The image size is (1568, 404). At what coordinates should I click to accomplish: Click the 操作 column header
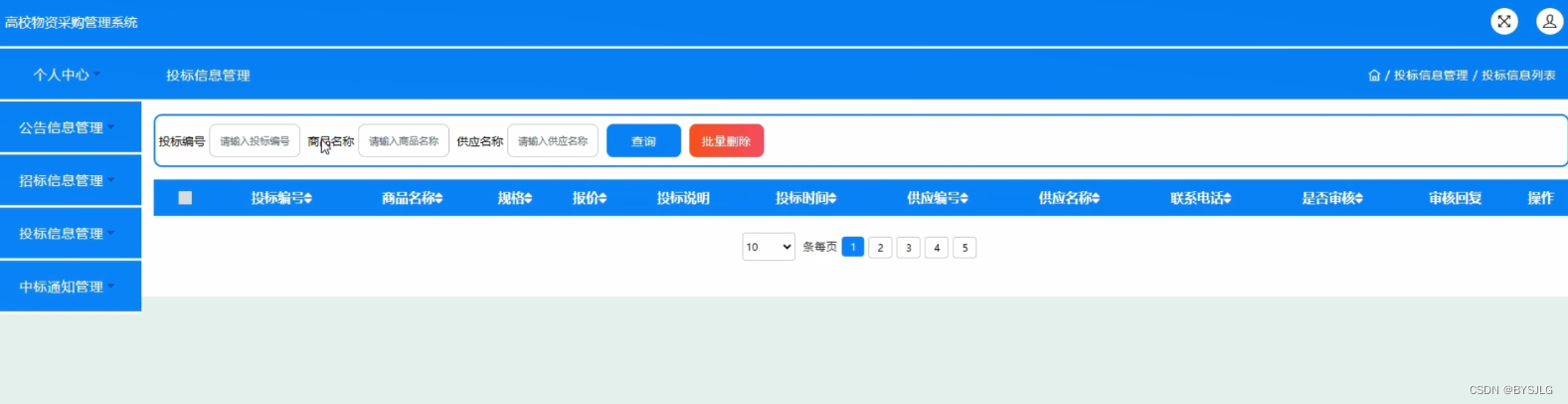pyautogui.click(x=1540, y=198)
